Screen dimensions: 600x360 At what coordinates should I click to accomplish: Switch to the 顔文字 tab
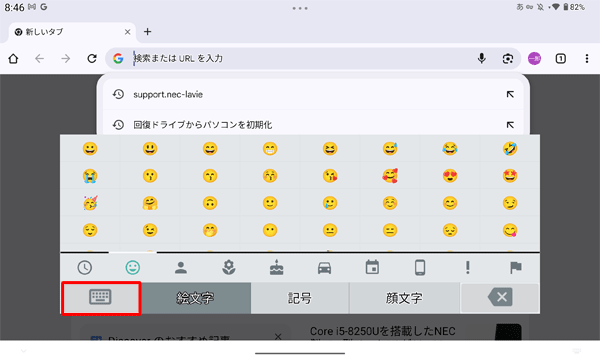[x=404, y=298]
